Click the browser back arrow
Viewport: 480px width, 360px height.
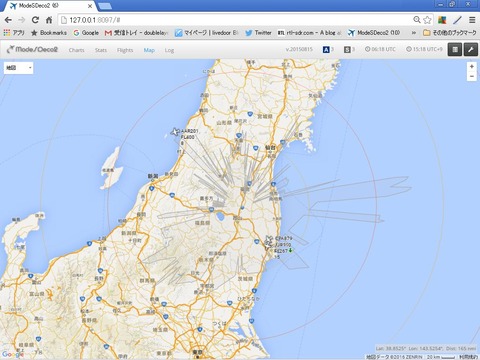tap(8, 20)
